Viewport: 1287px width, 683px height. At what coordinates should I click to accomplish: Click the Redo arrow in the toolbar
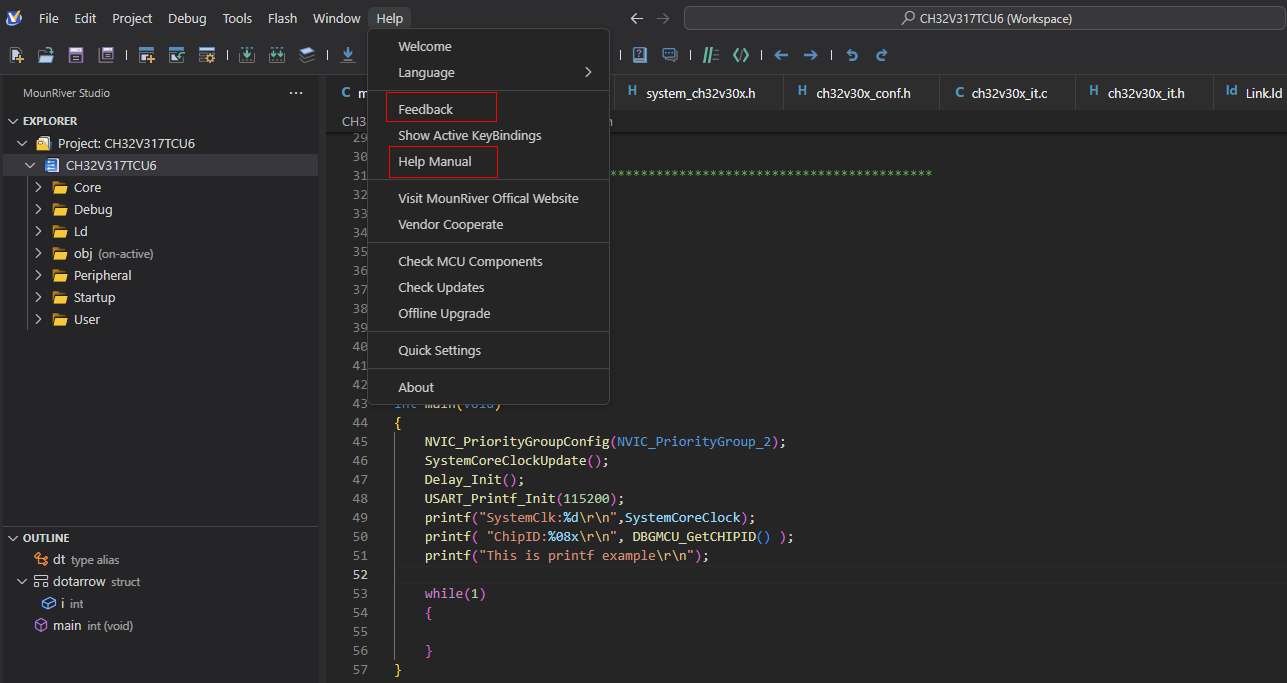click(x=882, y=55)
